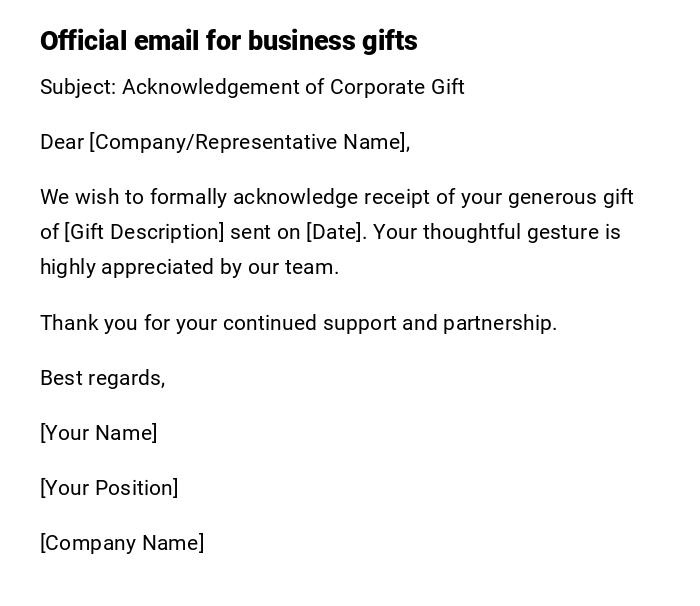Viewport: 700px width, 606px height.
Task: Click the heading "Official email for business gifts"
Action: pyautogui.click(x=228, y=41)
